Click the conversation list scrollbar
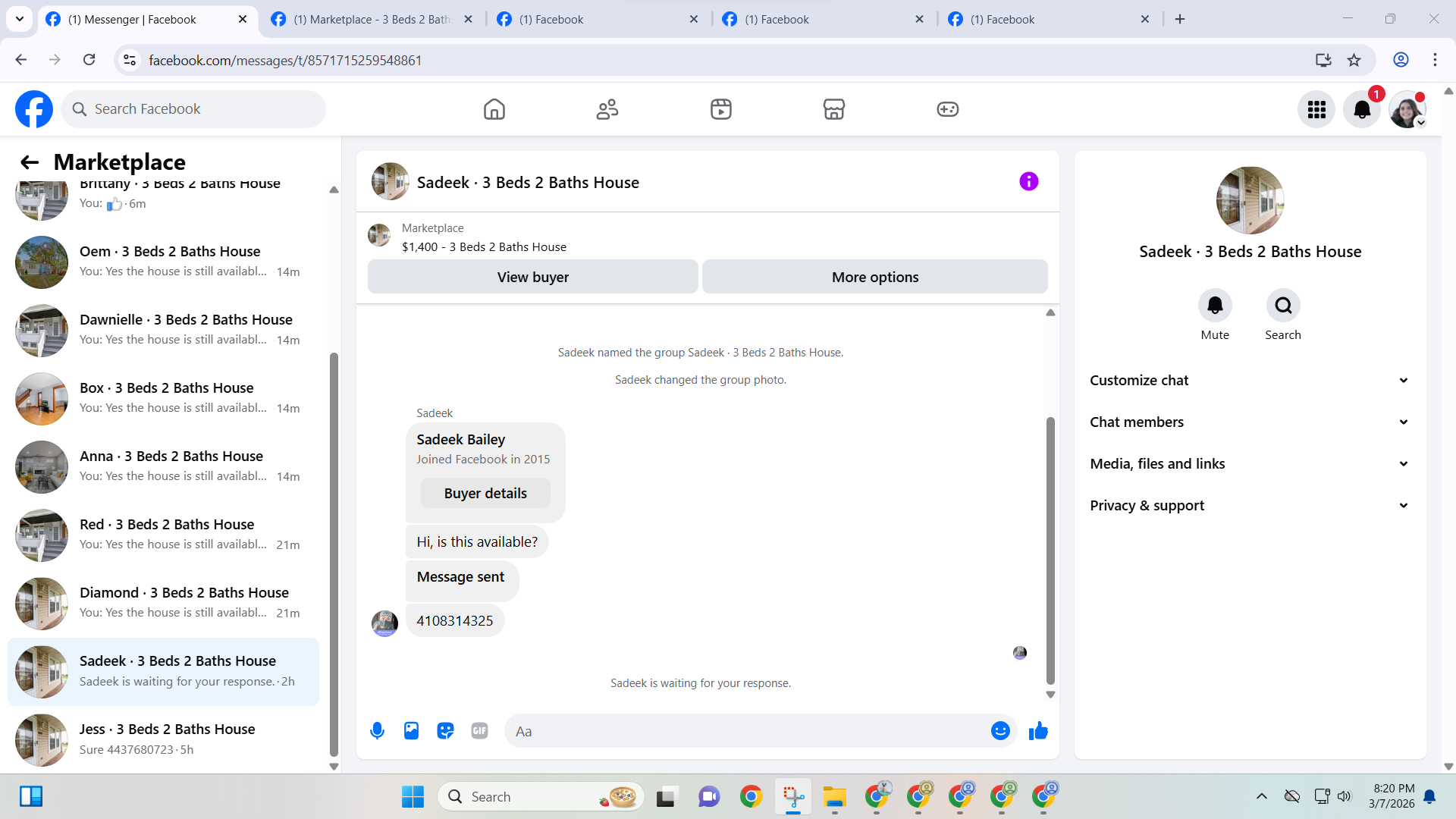The width and height of the screenshot is (1456, 819). click(x=334, y=554)
